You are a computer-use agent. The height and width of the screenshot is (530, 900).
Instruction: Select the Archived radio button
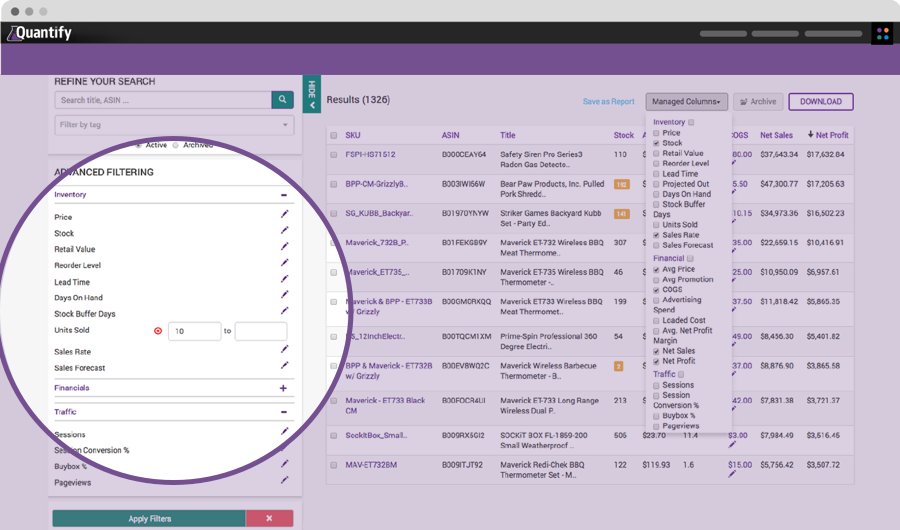(176, 145)
